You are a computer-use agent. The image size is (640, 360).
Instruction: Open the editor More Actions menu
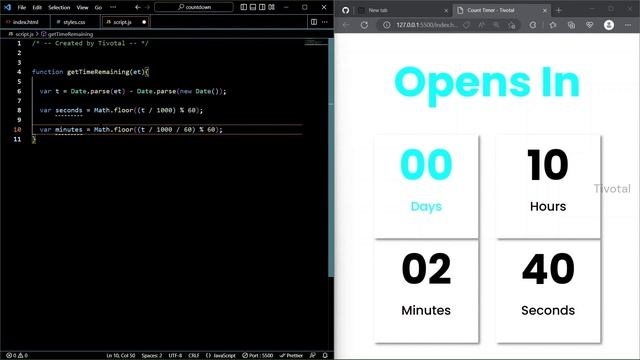[325, 22]
